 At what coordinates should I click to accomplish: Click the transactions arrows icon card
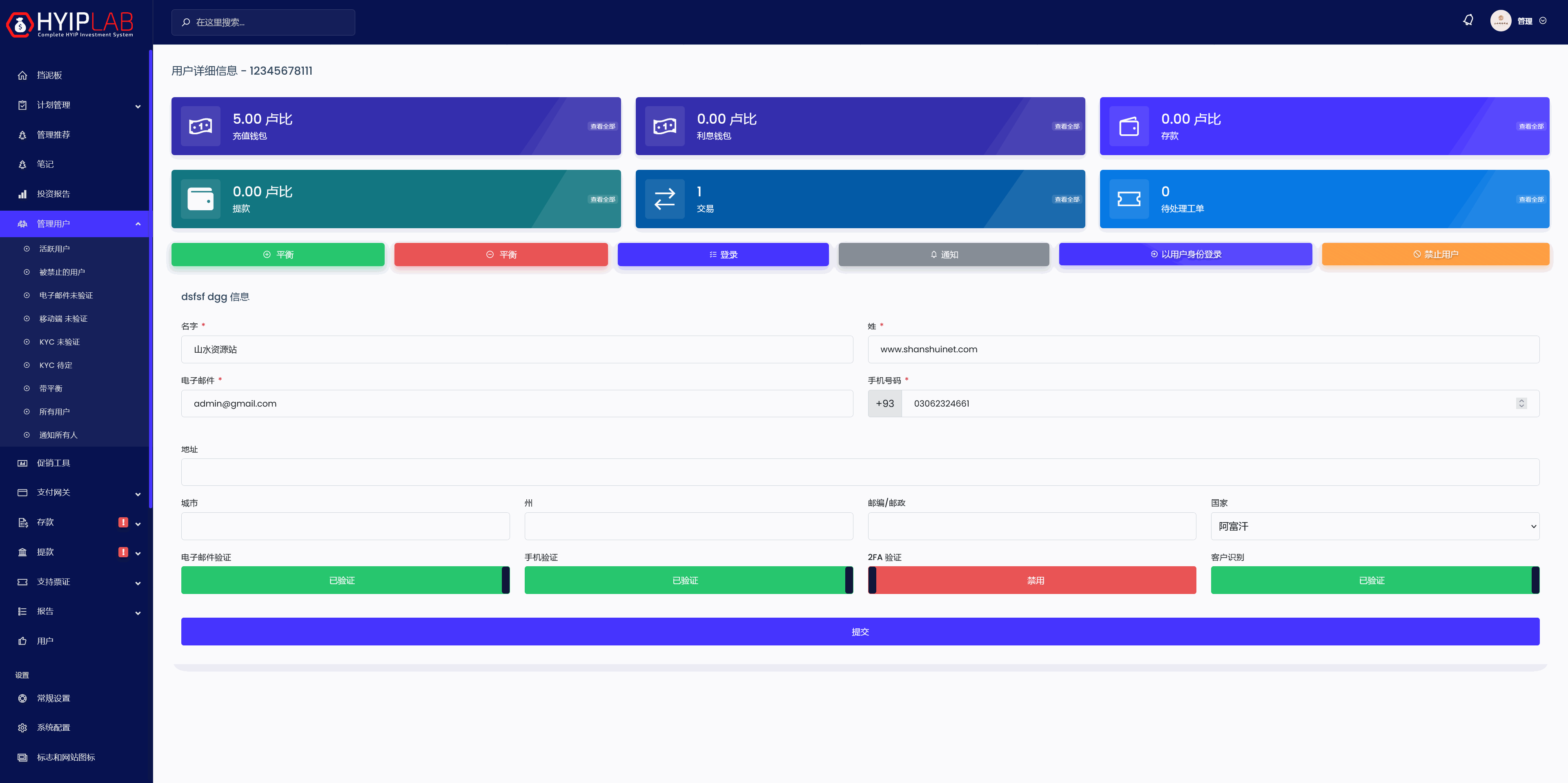(664, 199)
